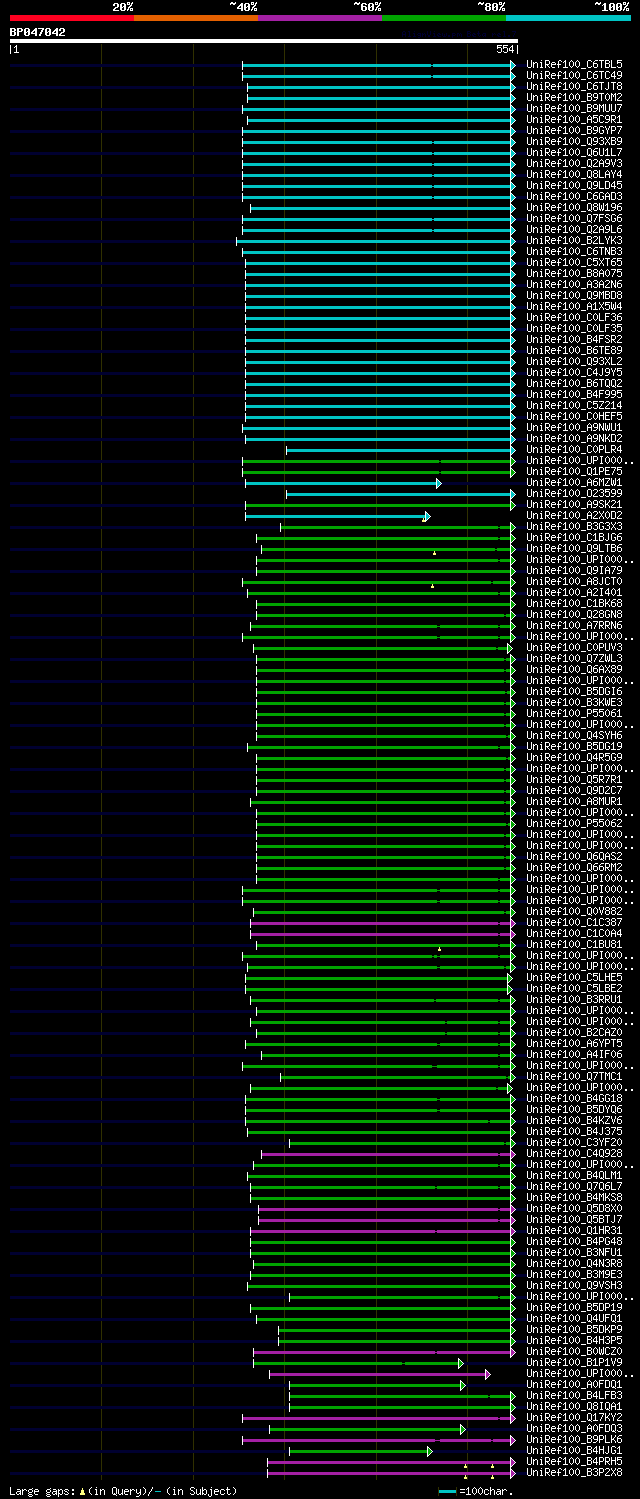The image size is (640, 1499).
Task: Click the UniRef100_Q66RM2 label
Action: coord(574,867)
